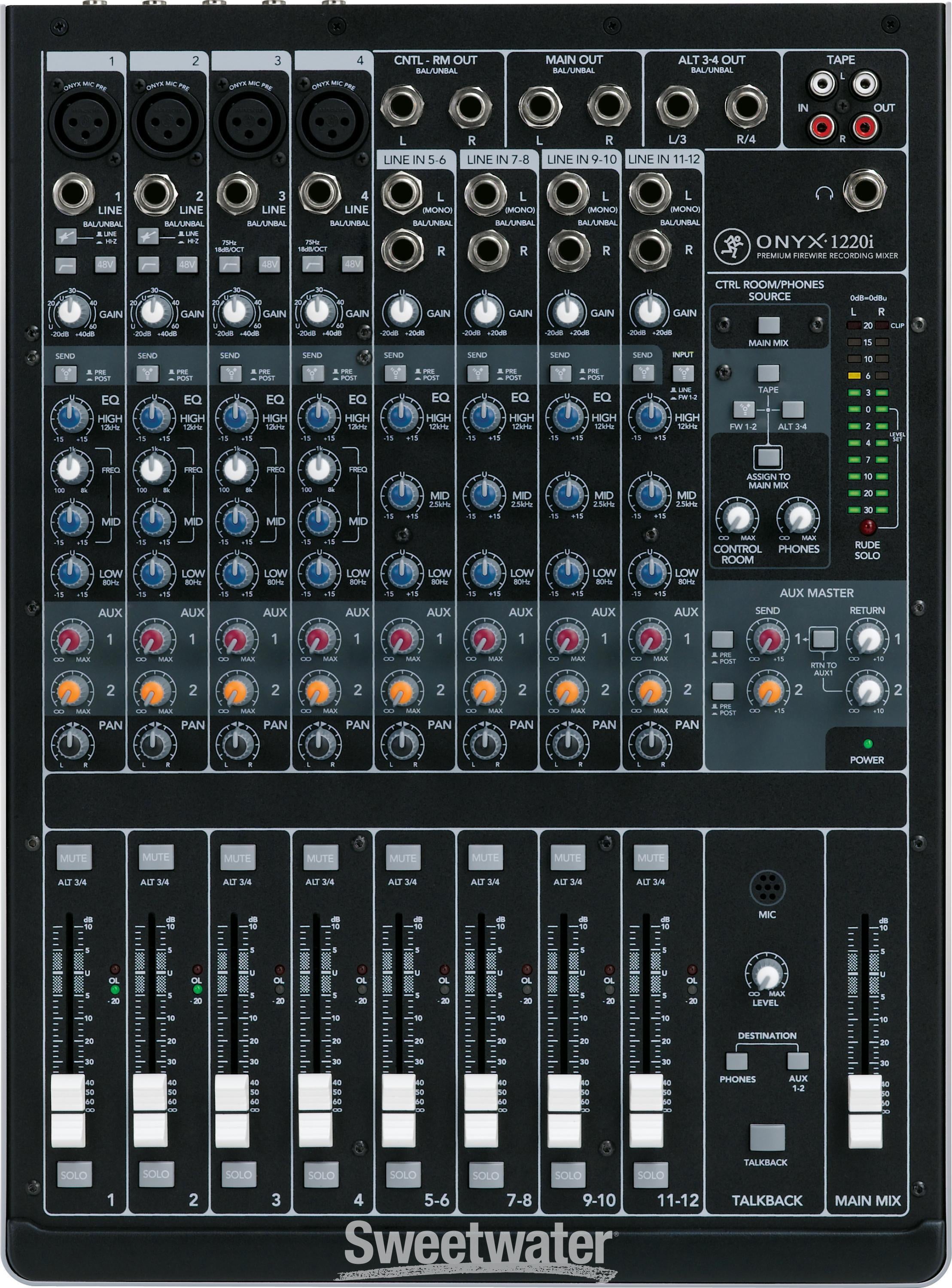Engage the Hi-Z guitar switch on channel 2
The height and width of the screenshot is (1288, 952).
click(x=149, y=236)
